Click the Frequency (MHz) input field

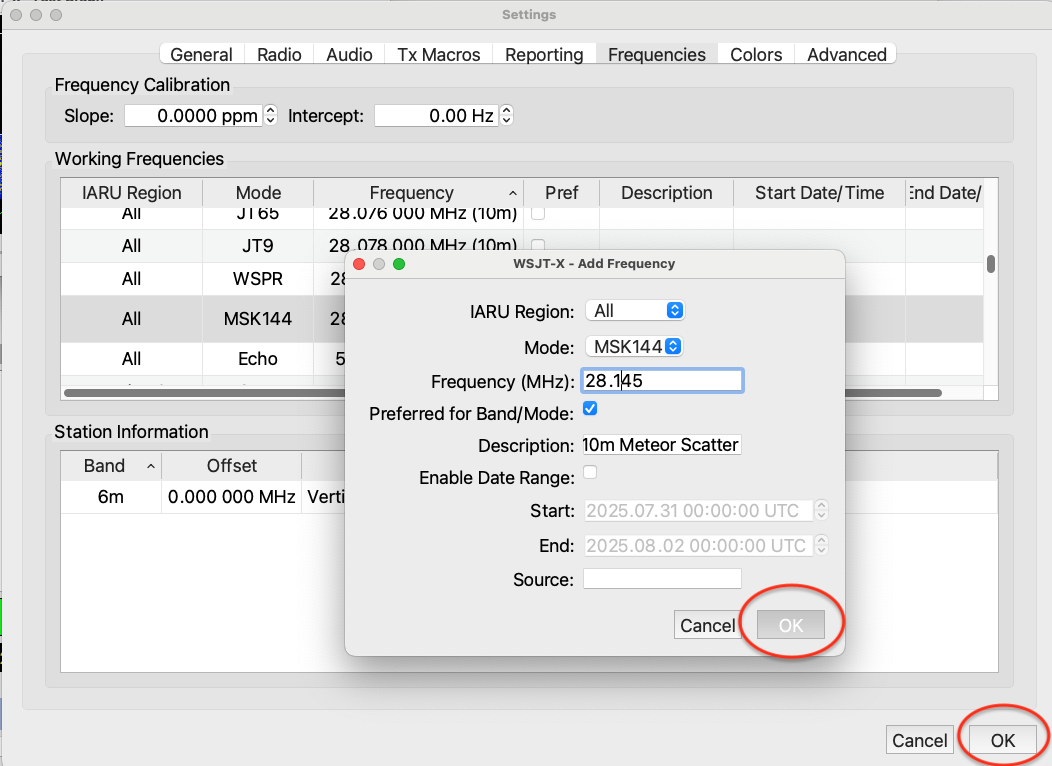[x=662, y=381]
